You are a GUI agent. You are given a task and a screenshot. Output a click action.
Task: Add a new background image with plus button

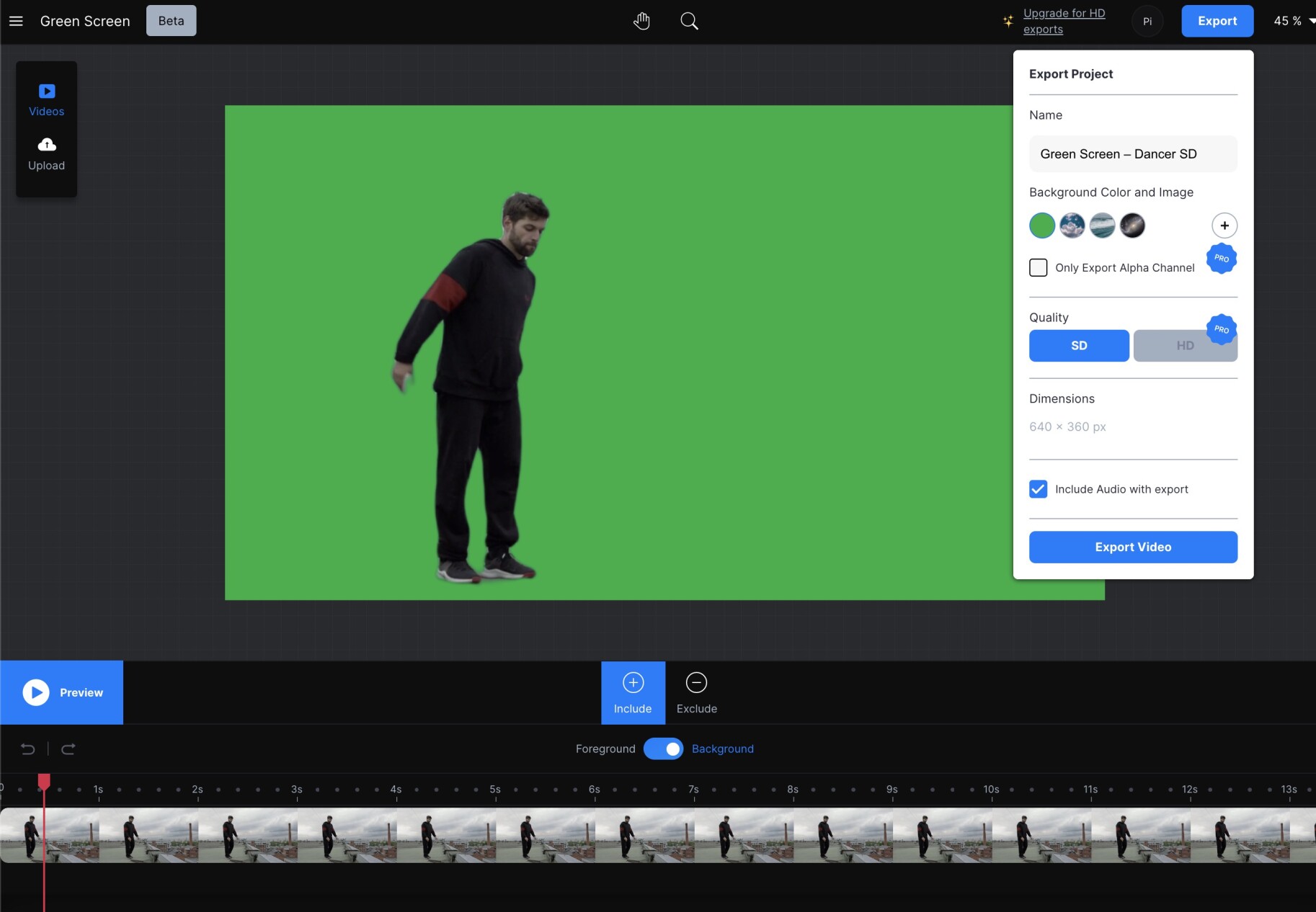(x=1224, y=225)
